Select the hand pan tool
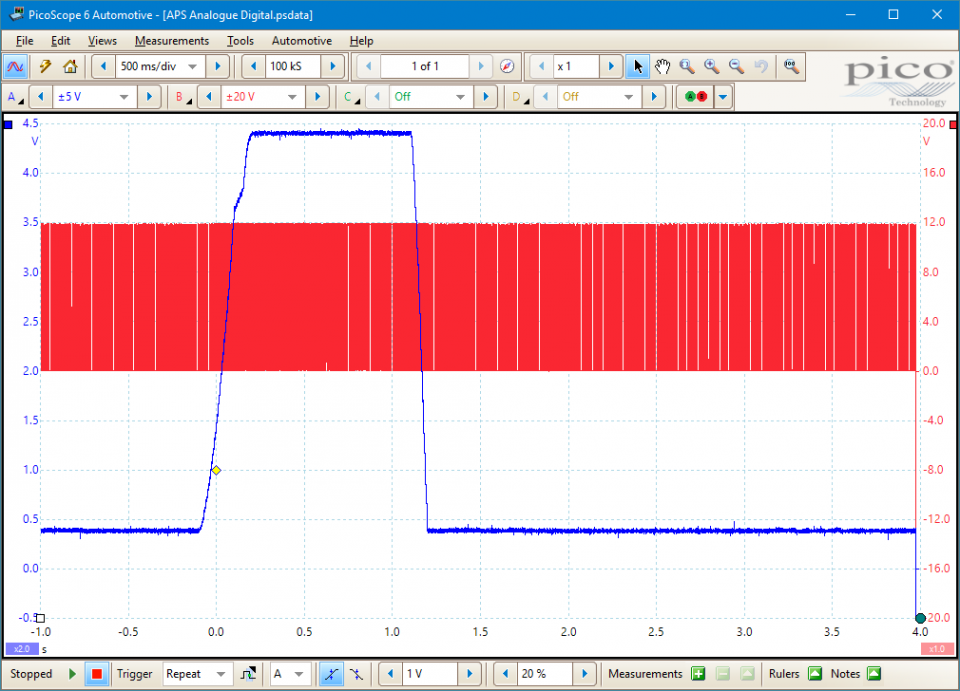 pos(662,67)
